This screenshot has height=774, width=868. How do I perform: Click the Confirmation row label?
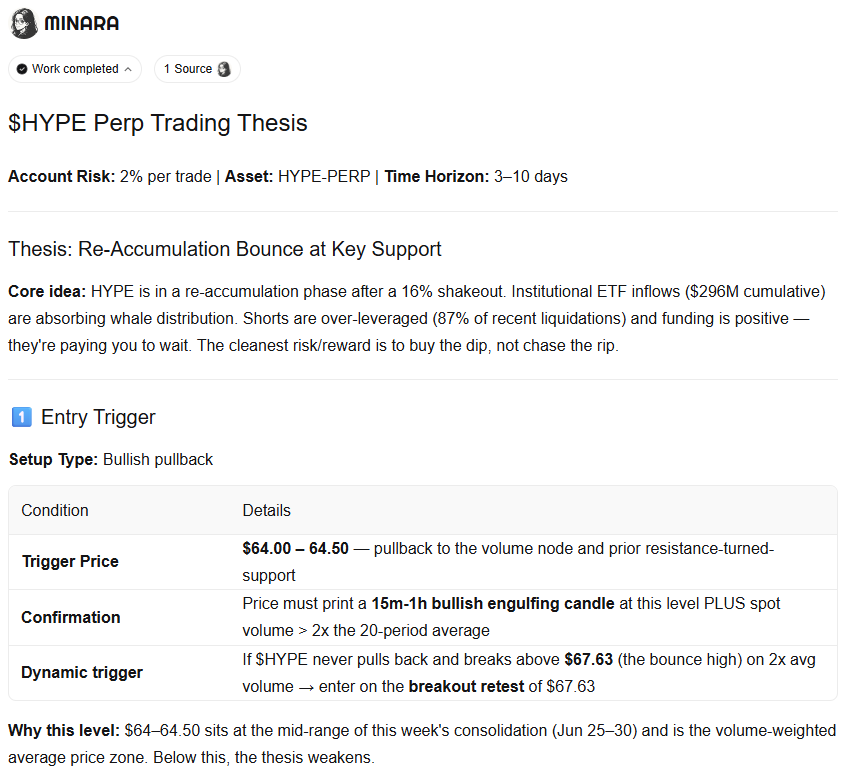[70, 617]
